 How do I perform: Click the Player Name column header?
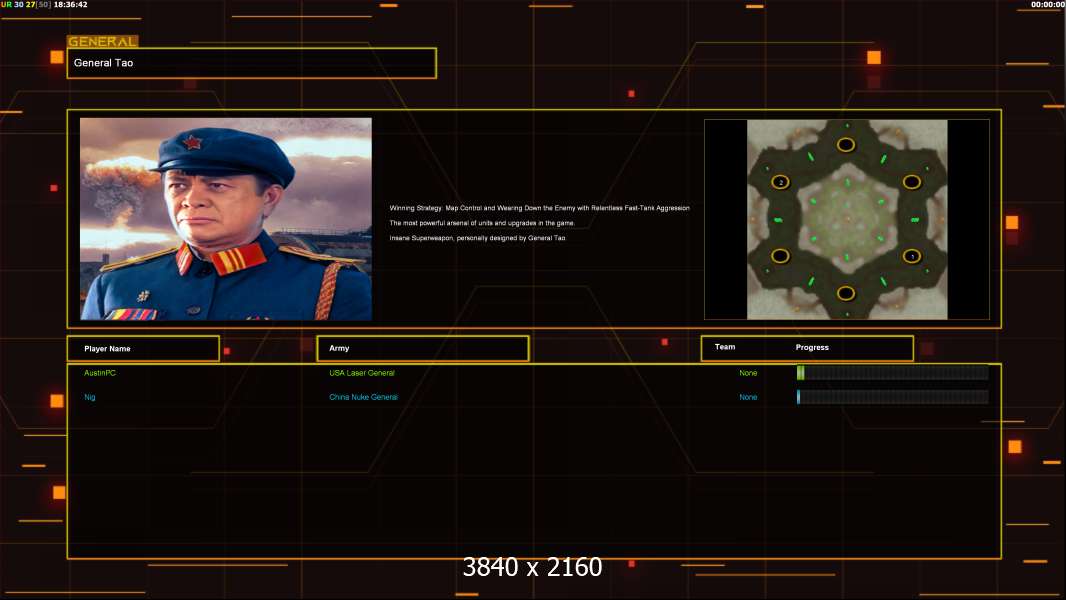point(143,349)
